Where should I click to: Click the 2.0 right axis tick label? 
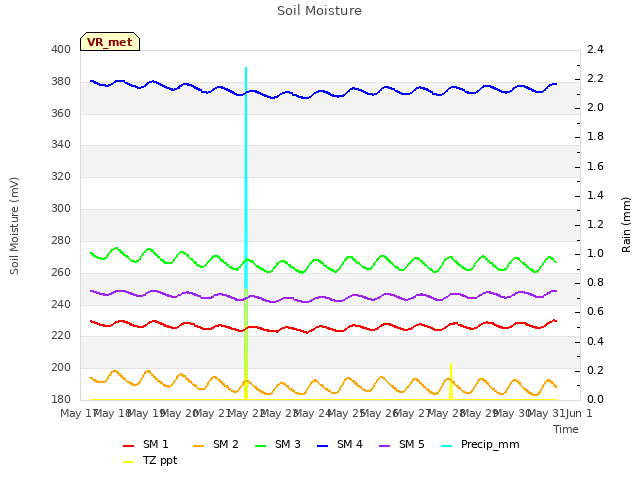pyautogui.click(x=595, y=107)
